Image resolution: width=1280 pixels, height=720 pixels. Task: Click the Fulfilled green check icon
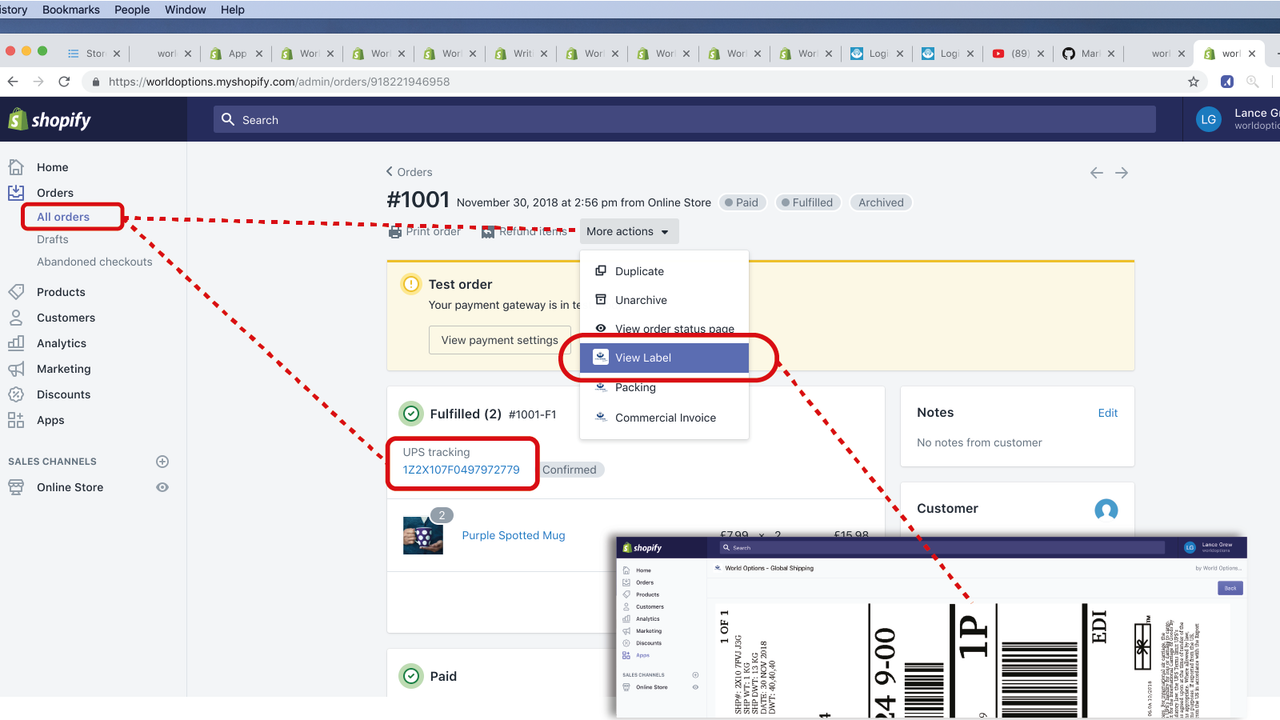point(411,413)
